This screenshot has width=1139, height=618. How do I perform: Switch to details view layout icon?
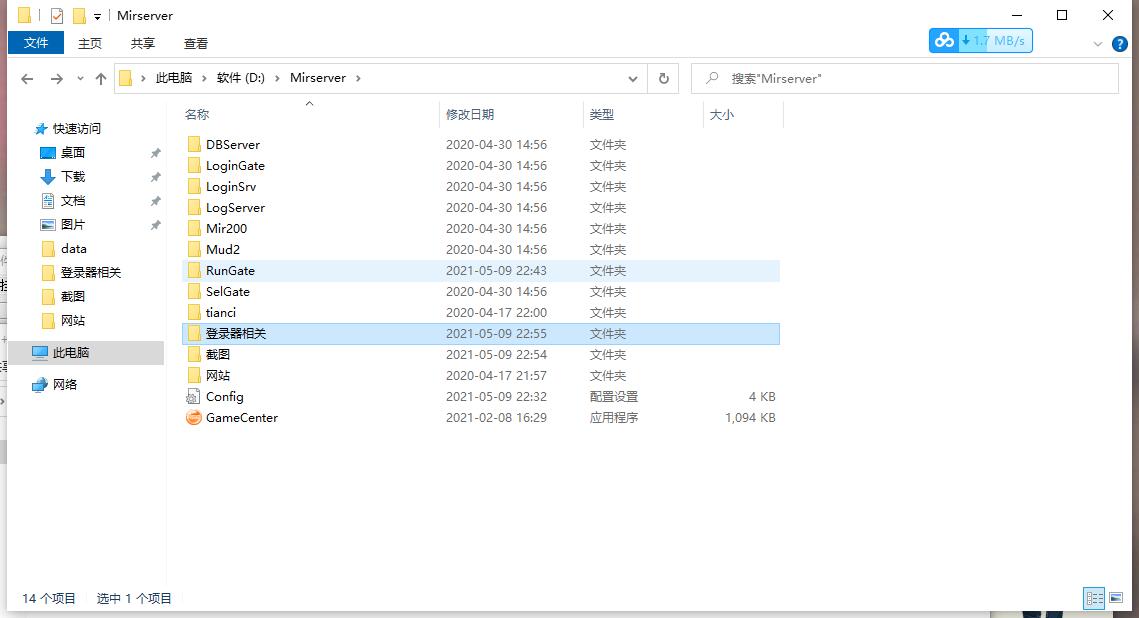click(x=1094, y=598)
